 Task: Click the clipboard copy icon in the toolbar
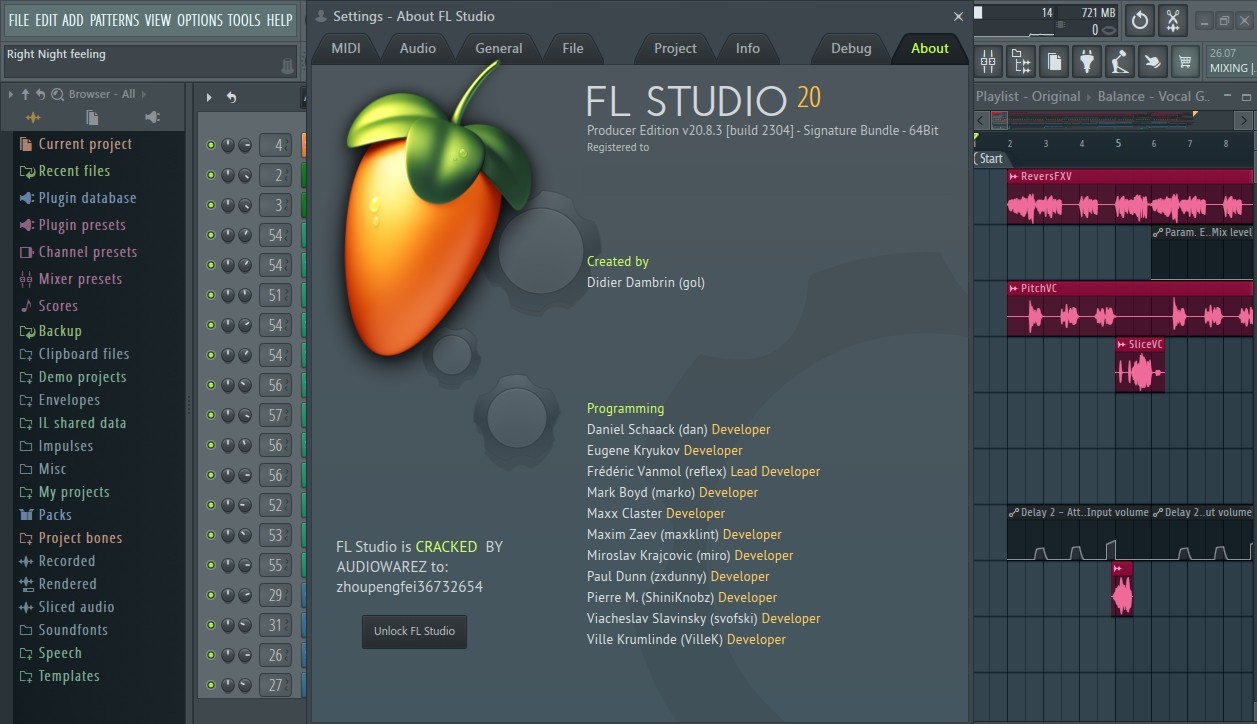point(1054,61)
